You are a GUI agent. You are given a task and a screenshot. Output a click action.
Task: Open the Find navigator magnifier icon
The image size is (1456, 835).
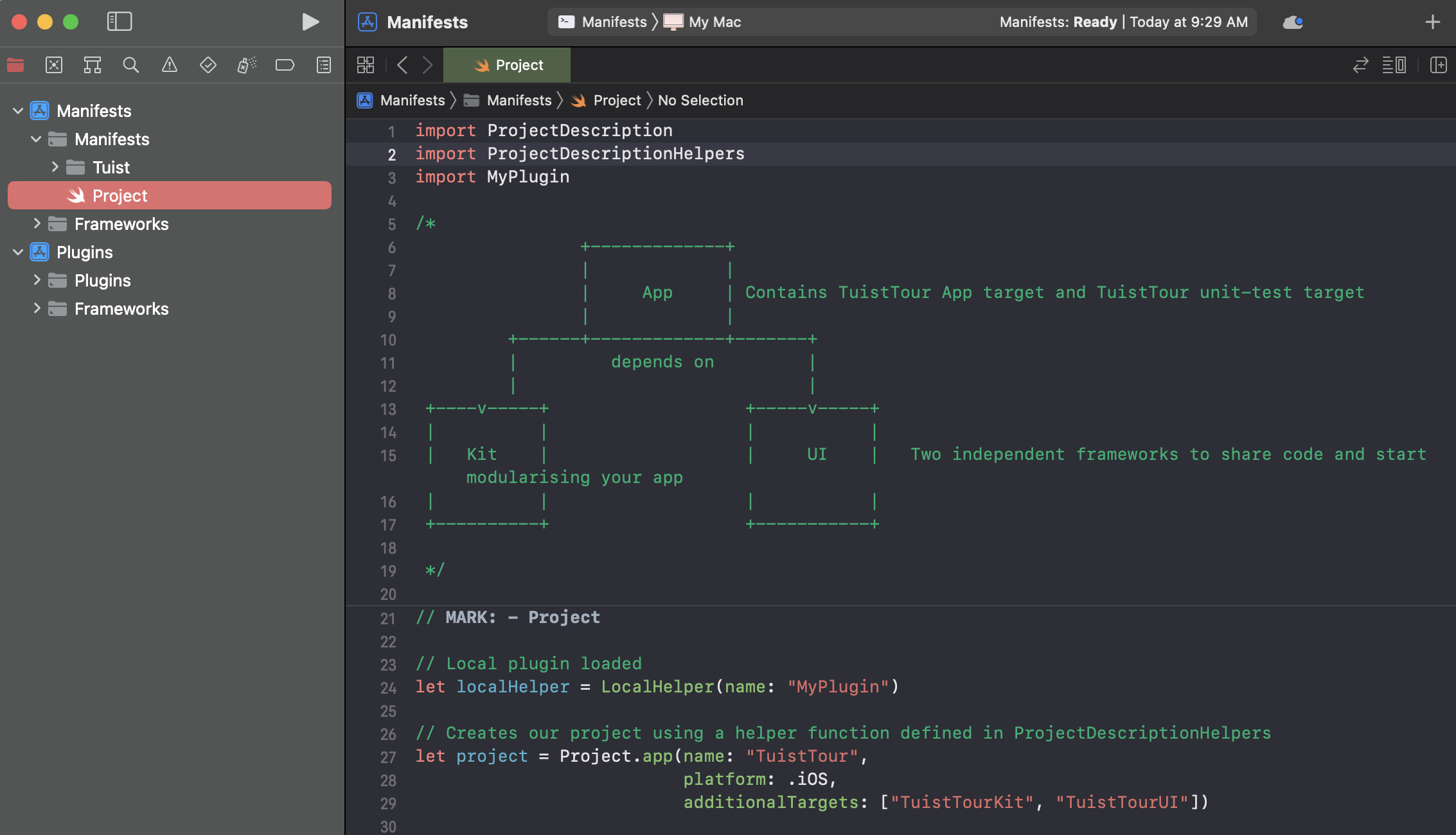(x=130, y=65)
